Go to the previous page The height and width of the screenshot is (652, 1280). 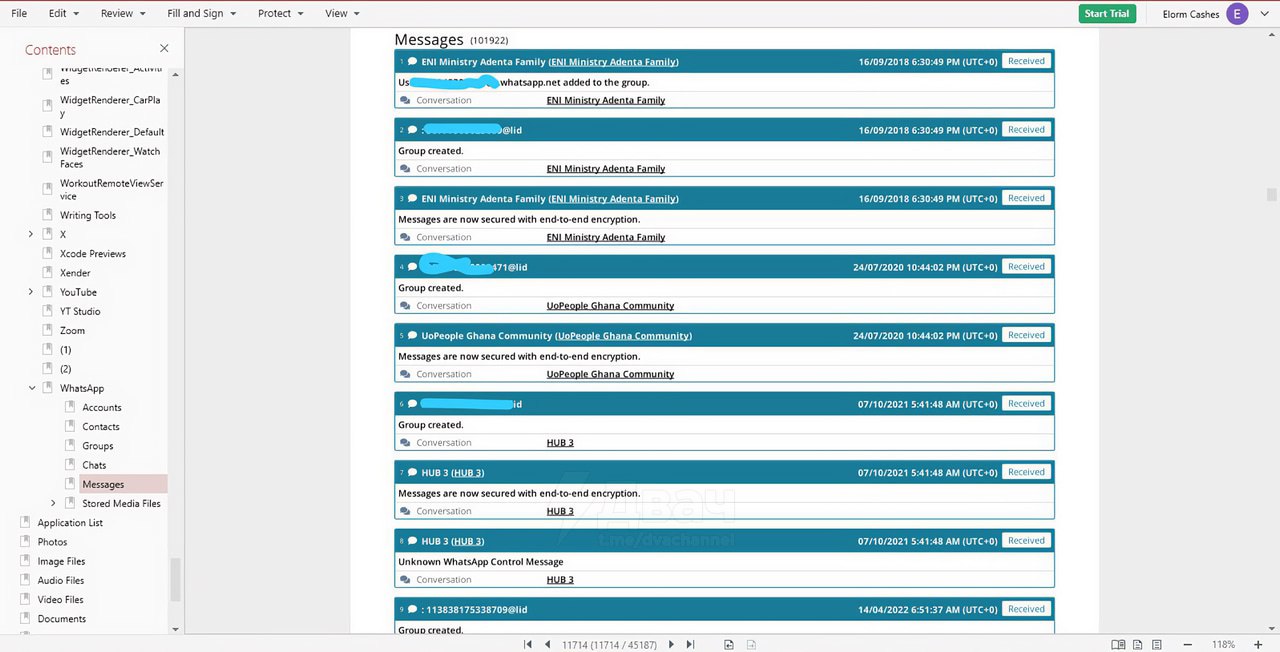[x=548, y=645]
